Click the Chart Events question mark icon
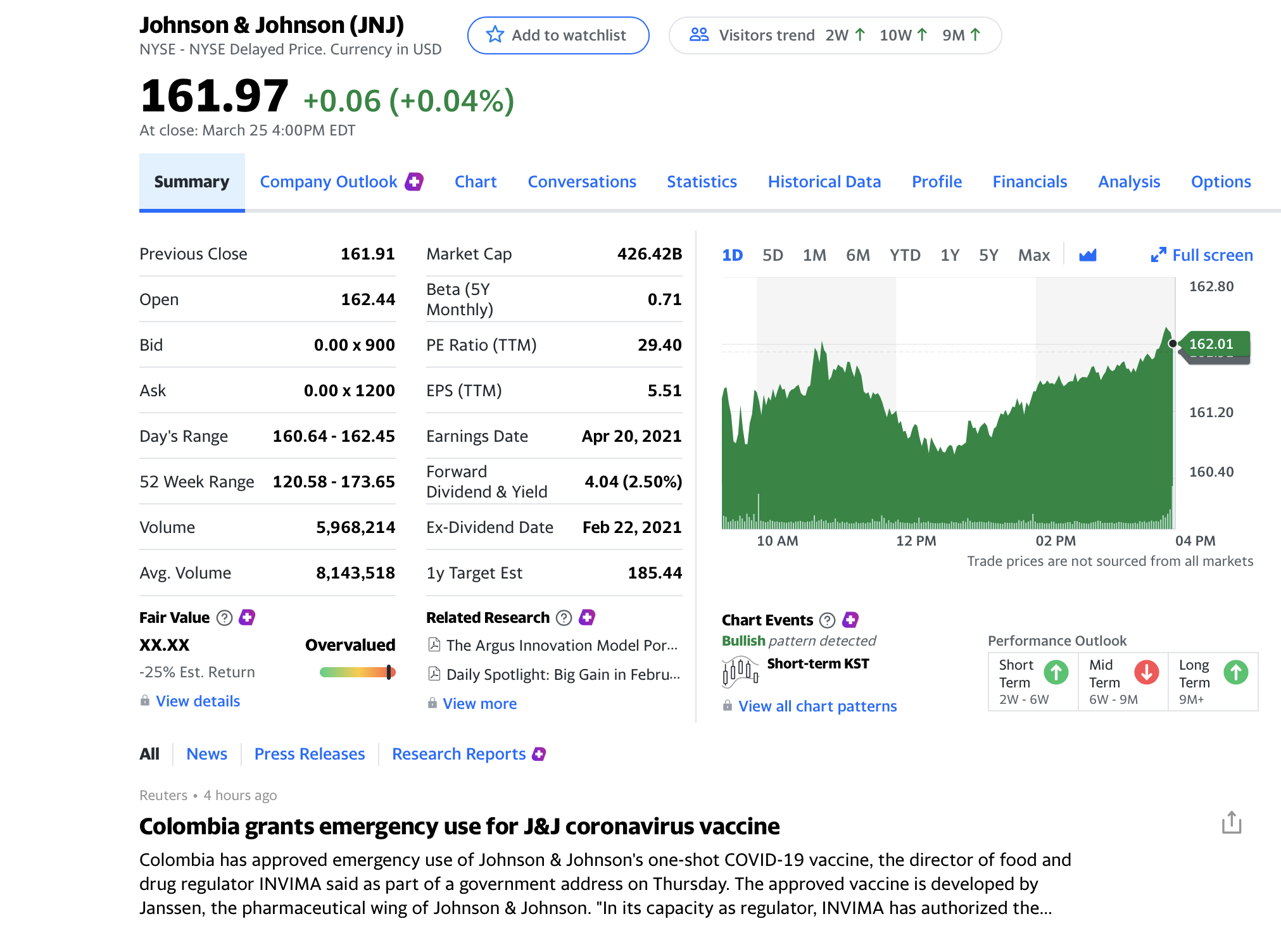 pyautogui.click(x=826, y=620)
